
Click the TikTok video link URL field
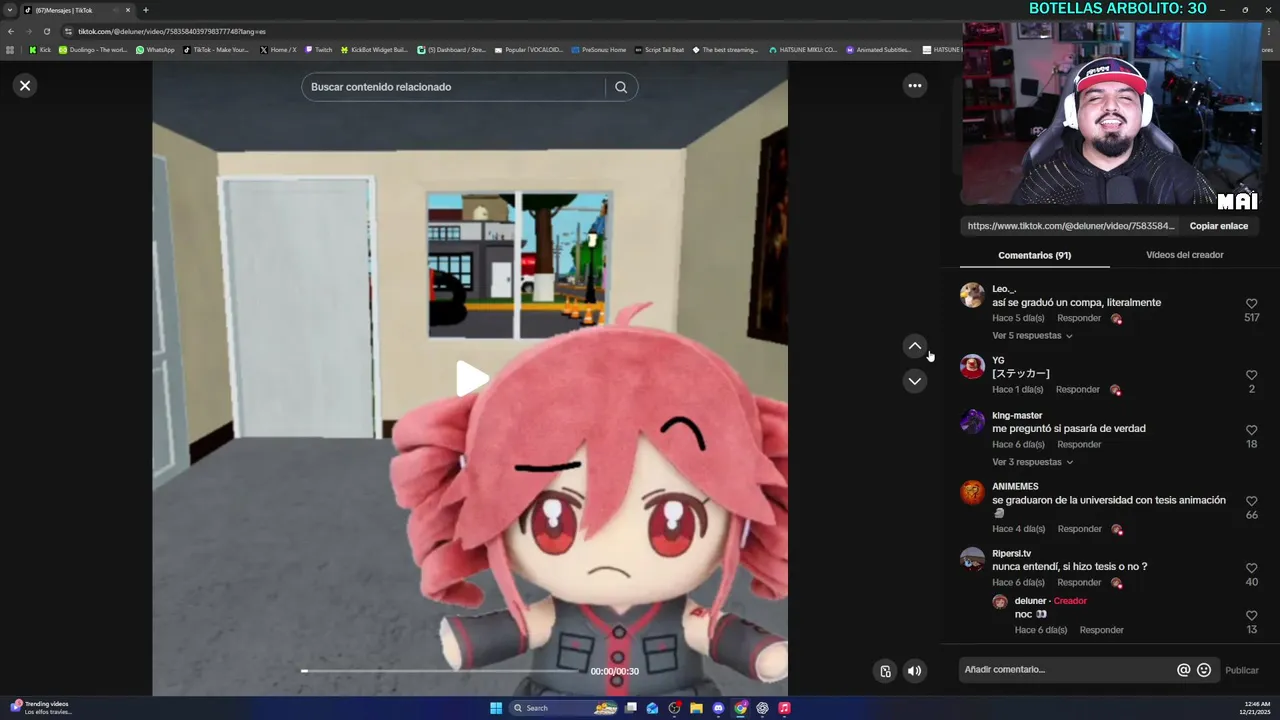coord(1071,226)
